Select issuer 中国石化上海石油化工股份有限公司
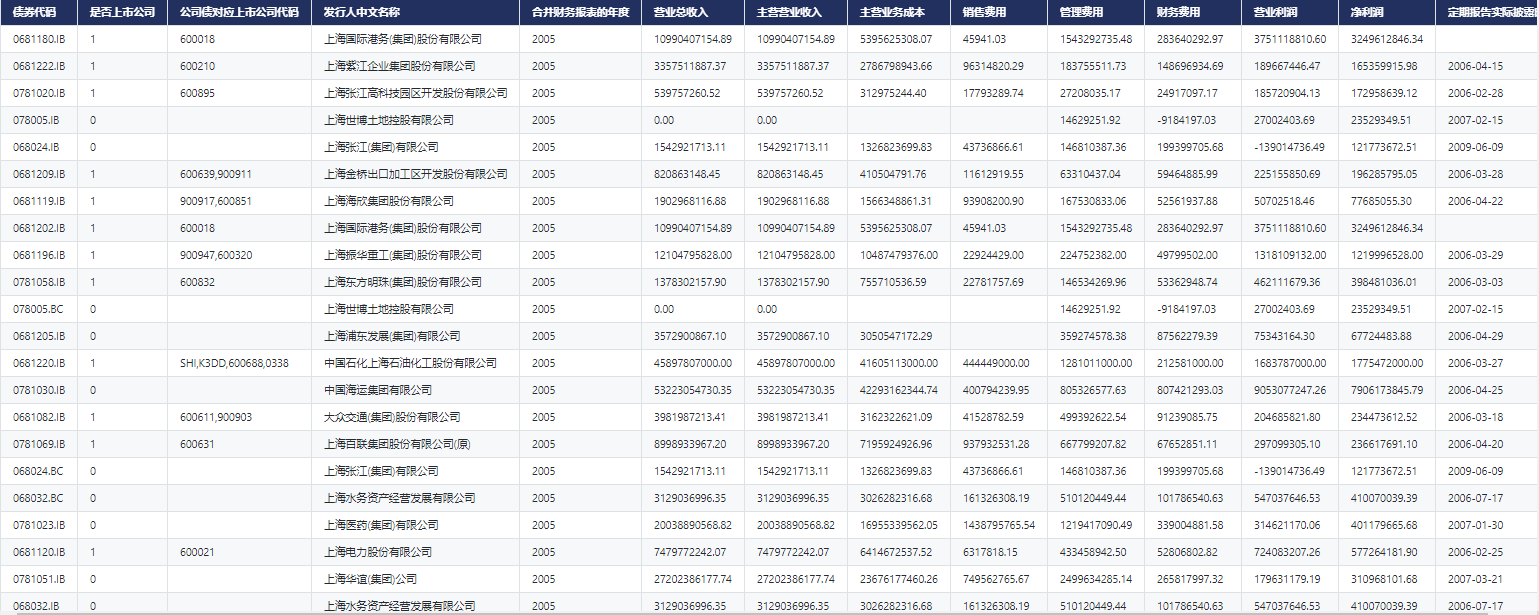 tap(411, 363)
